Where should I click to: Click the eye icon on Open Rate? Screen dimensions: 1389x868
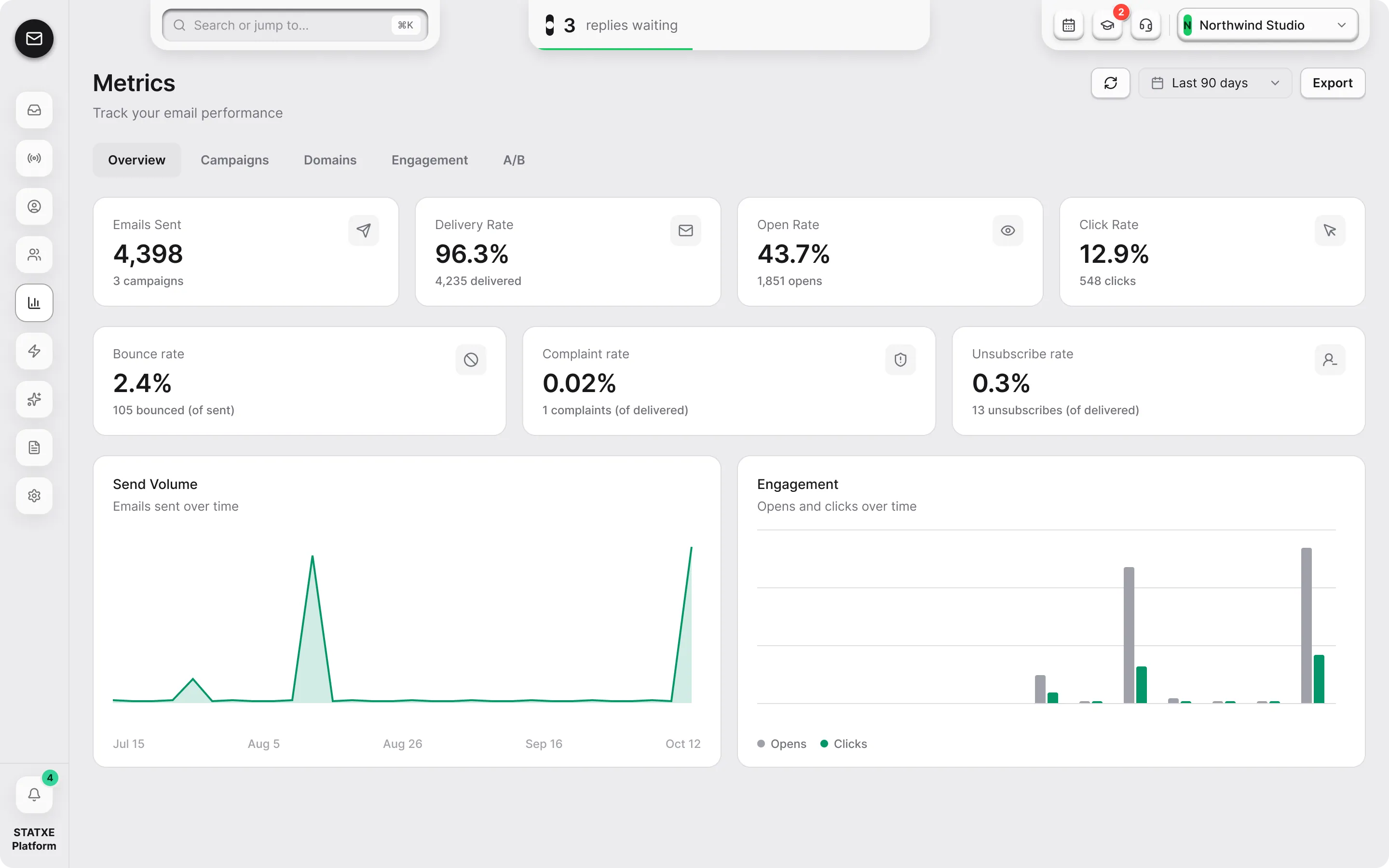(1008, 230)
